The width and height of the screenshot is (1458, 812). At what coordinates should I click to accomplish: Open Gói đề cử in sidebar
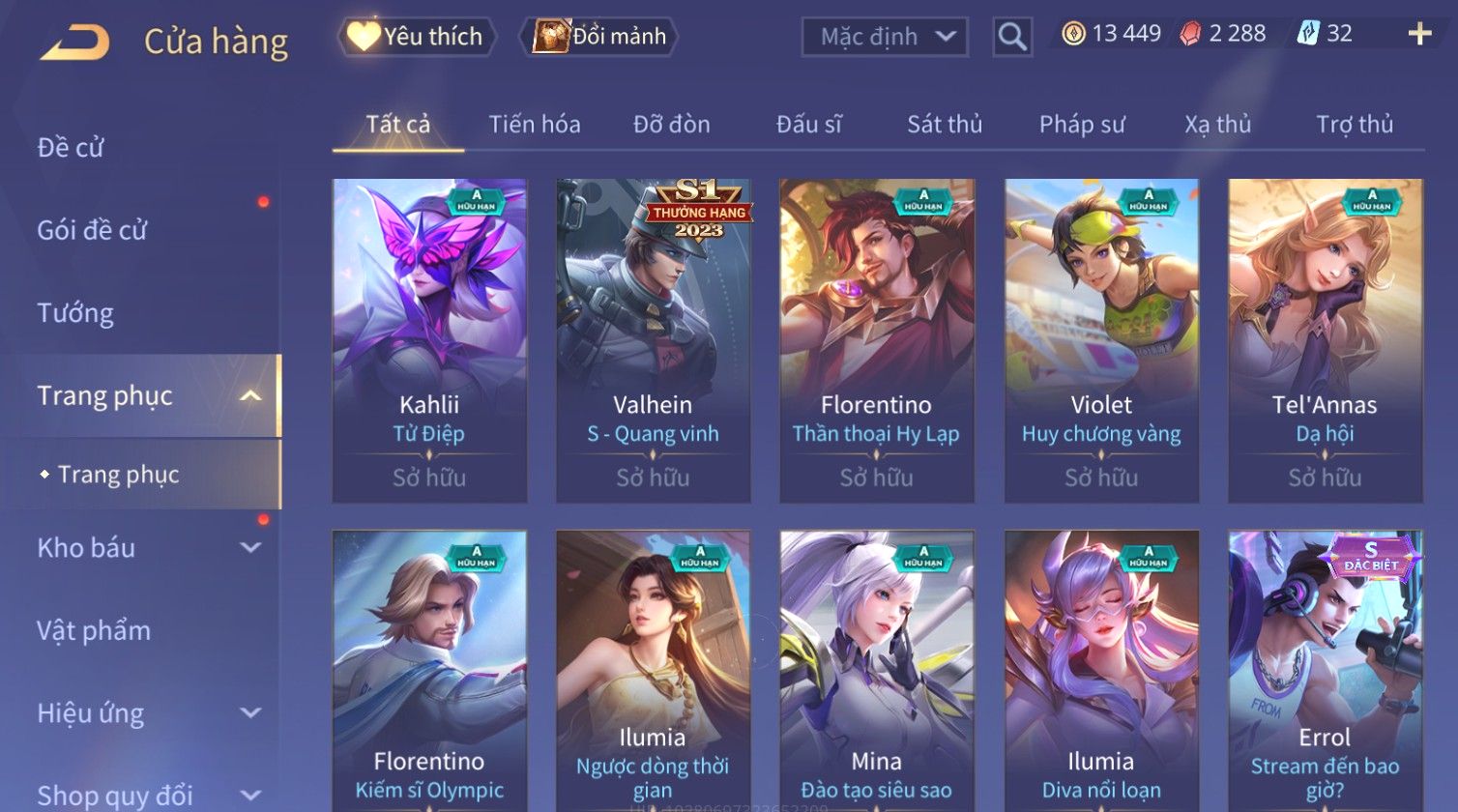click(x=92, y=230)
